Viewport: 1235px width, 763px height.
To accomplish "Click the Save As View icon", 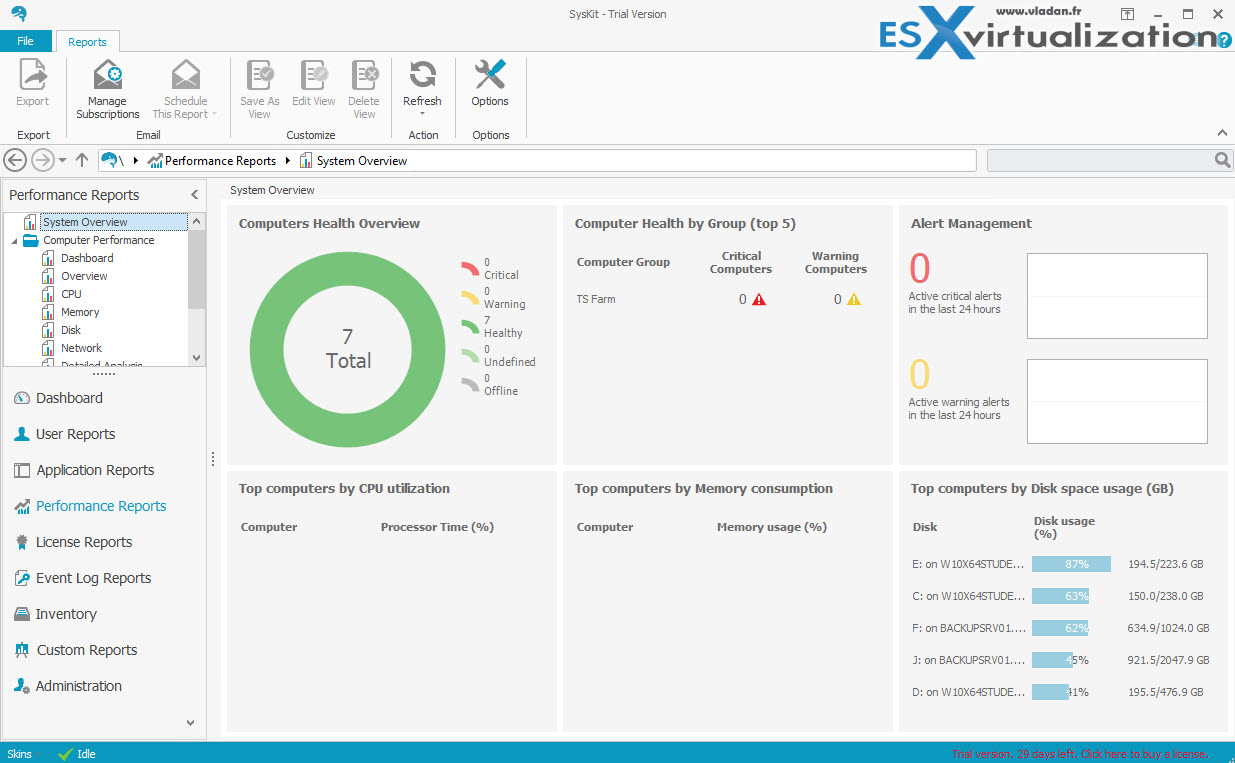I will (260, 76).
